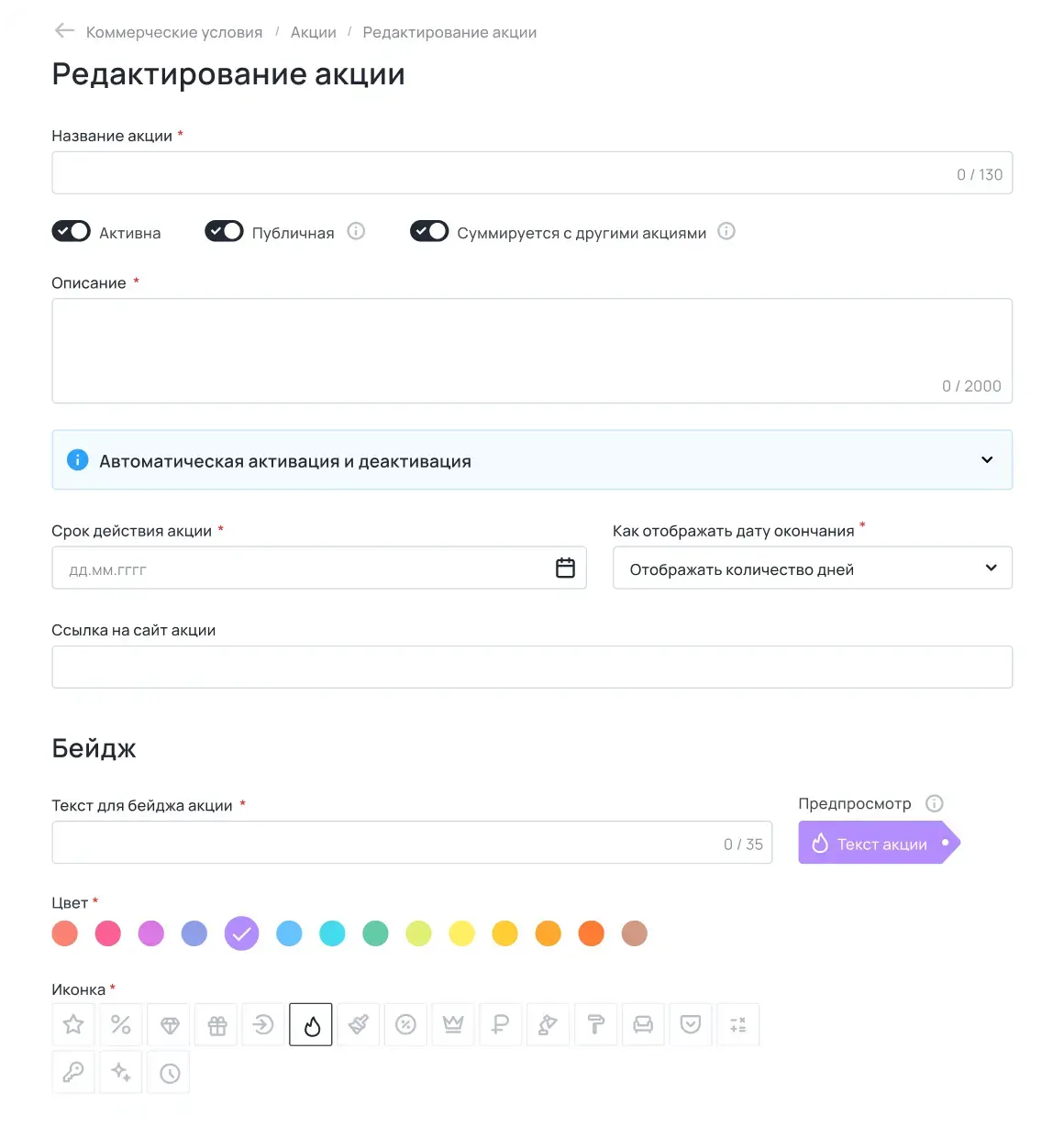This screenshot has height=1137, width=1064.
Task: Pick the key badge icon
Action: [x=73, y=1072]
